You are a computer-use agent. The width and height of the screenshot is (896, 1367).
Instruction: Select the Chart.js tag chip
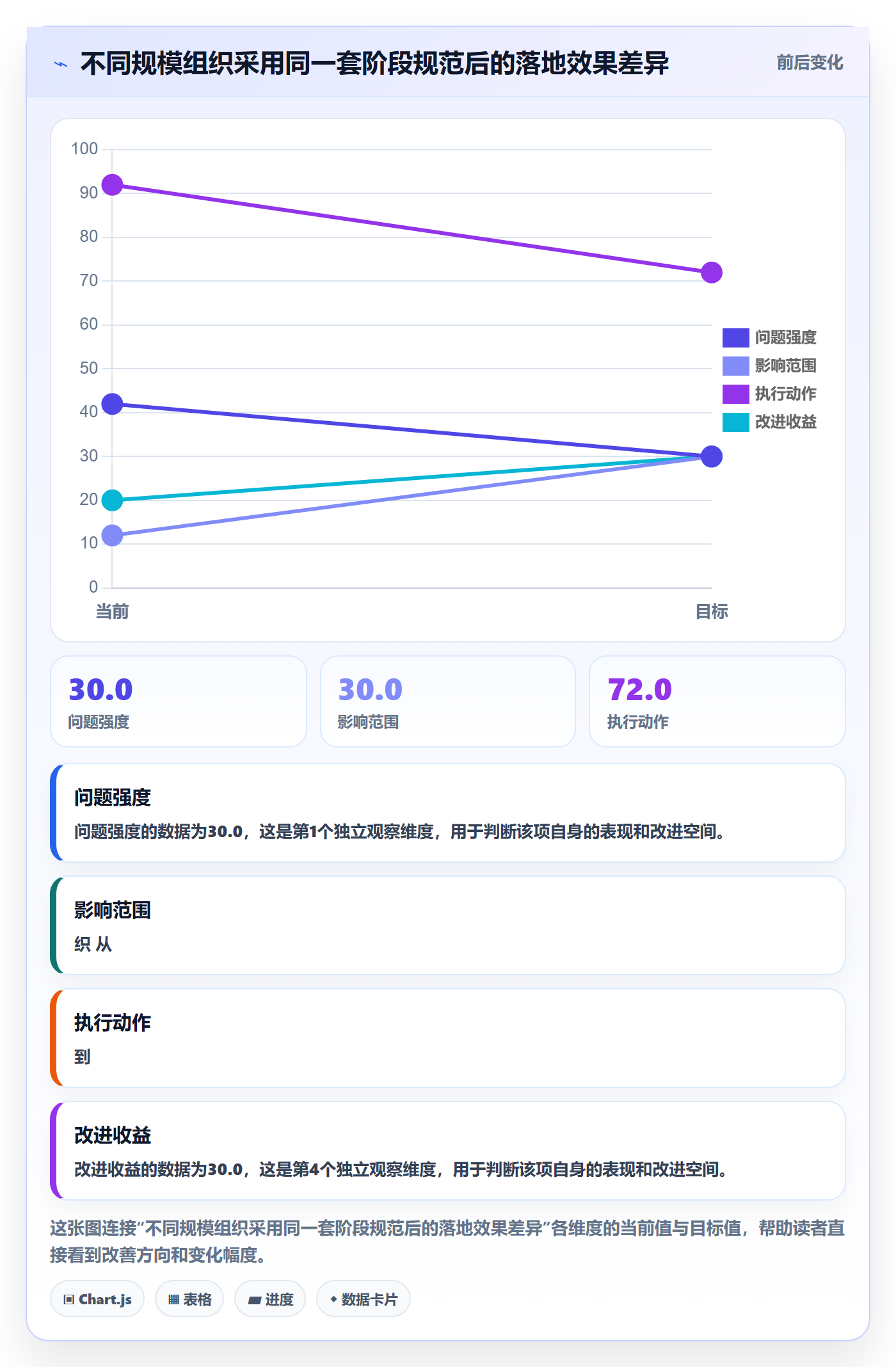(97, 1299)
